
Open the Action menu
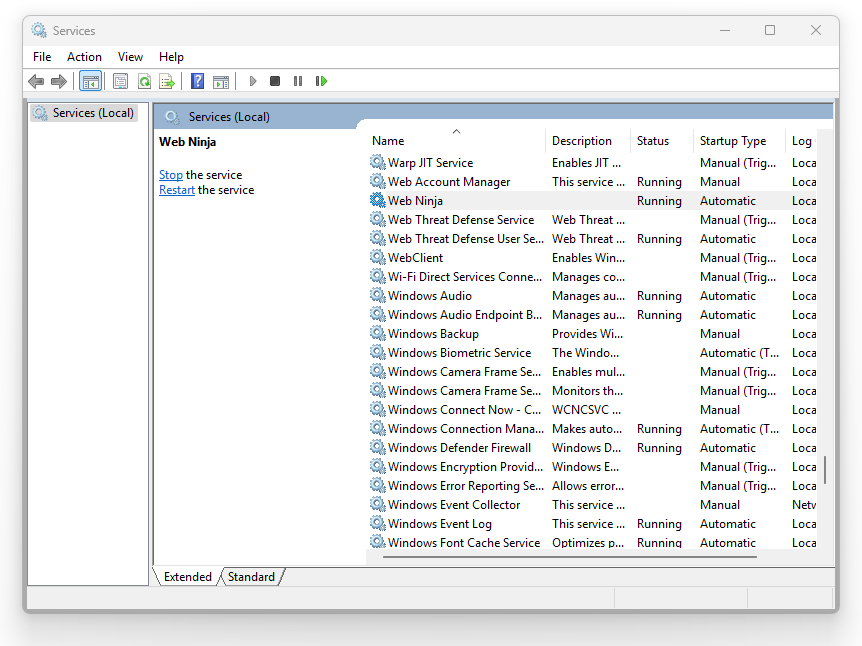pyautogui.click(x=84, y=57)
